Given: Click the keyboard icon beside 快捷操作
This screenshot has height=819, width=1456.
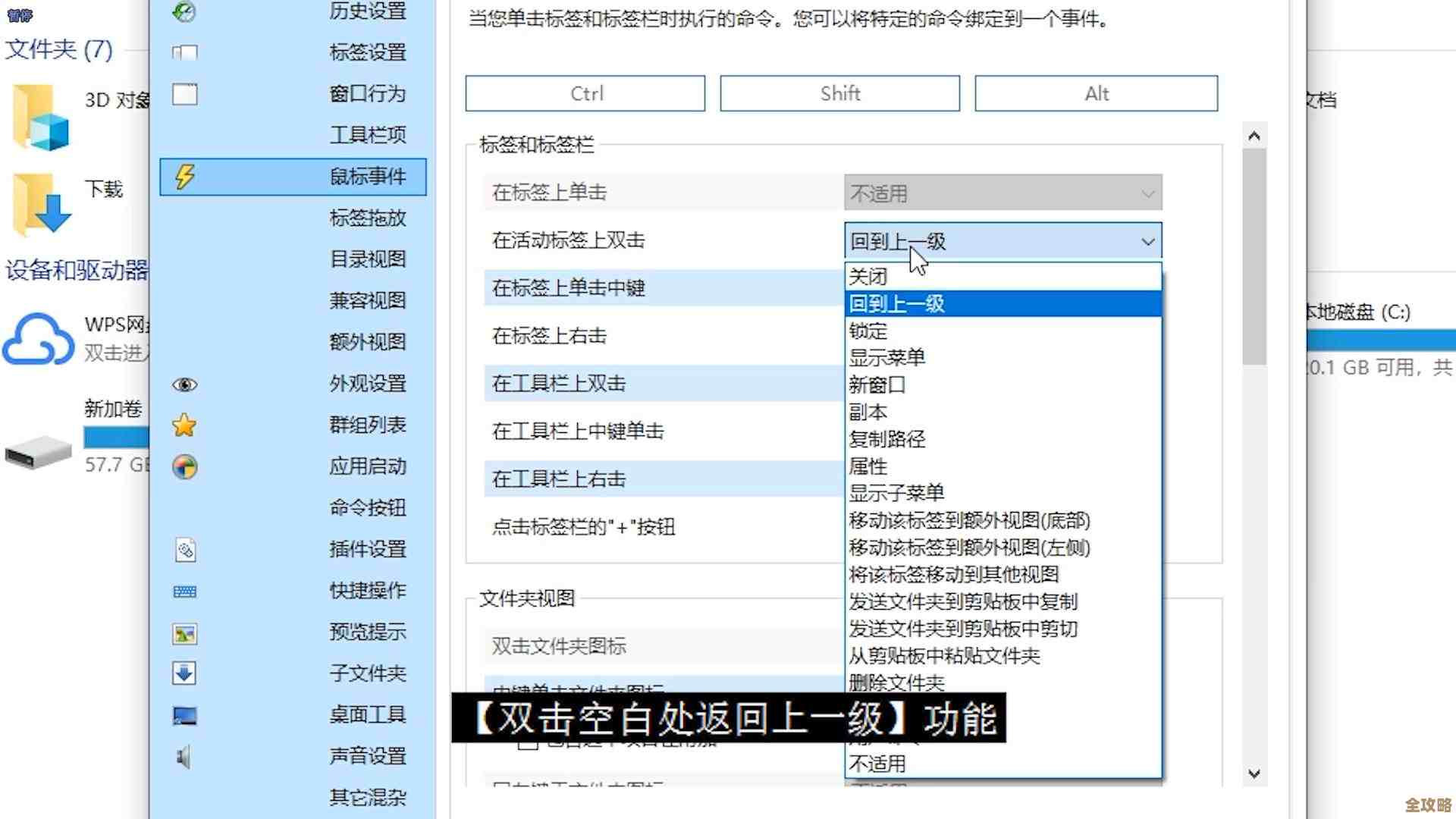Looking at the screenshot, I should [x=184, y=591].
